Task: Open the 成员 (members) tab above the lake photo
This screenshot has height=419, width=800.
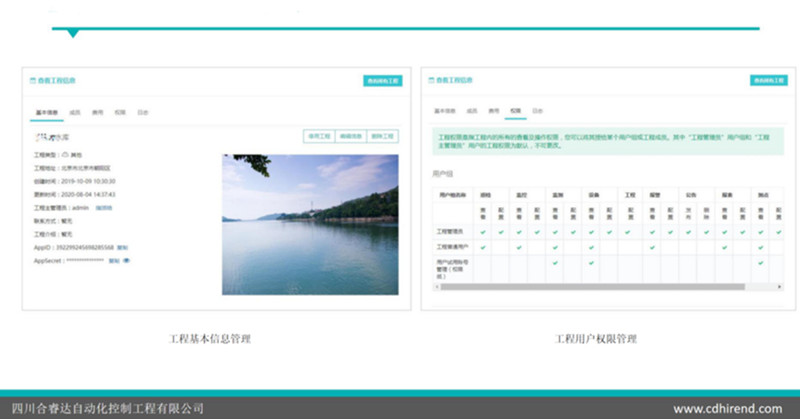Action: pos(72,112)
